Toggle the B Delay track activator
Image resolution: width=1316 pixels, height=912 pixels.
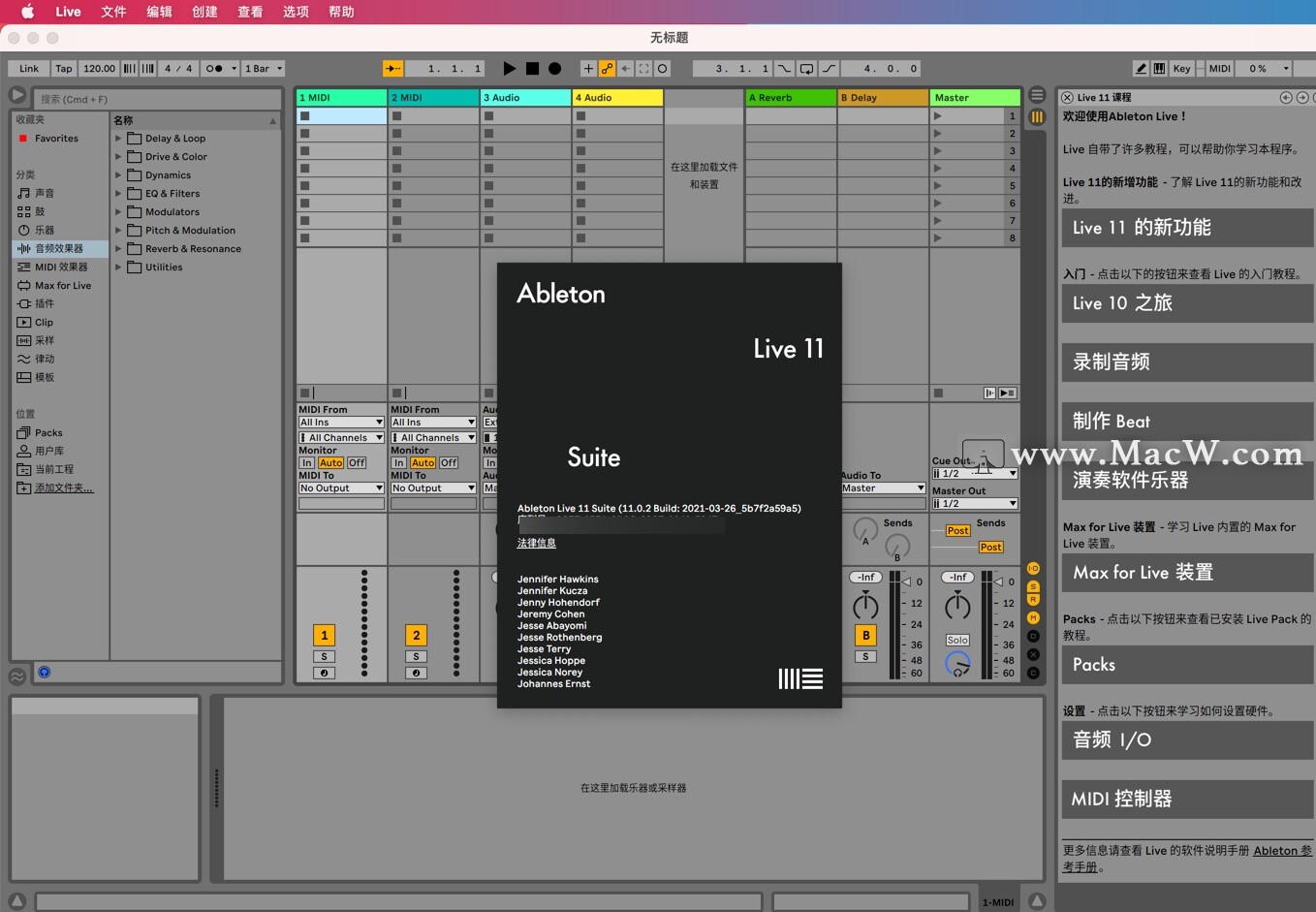point(865,636)
